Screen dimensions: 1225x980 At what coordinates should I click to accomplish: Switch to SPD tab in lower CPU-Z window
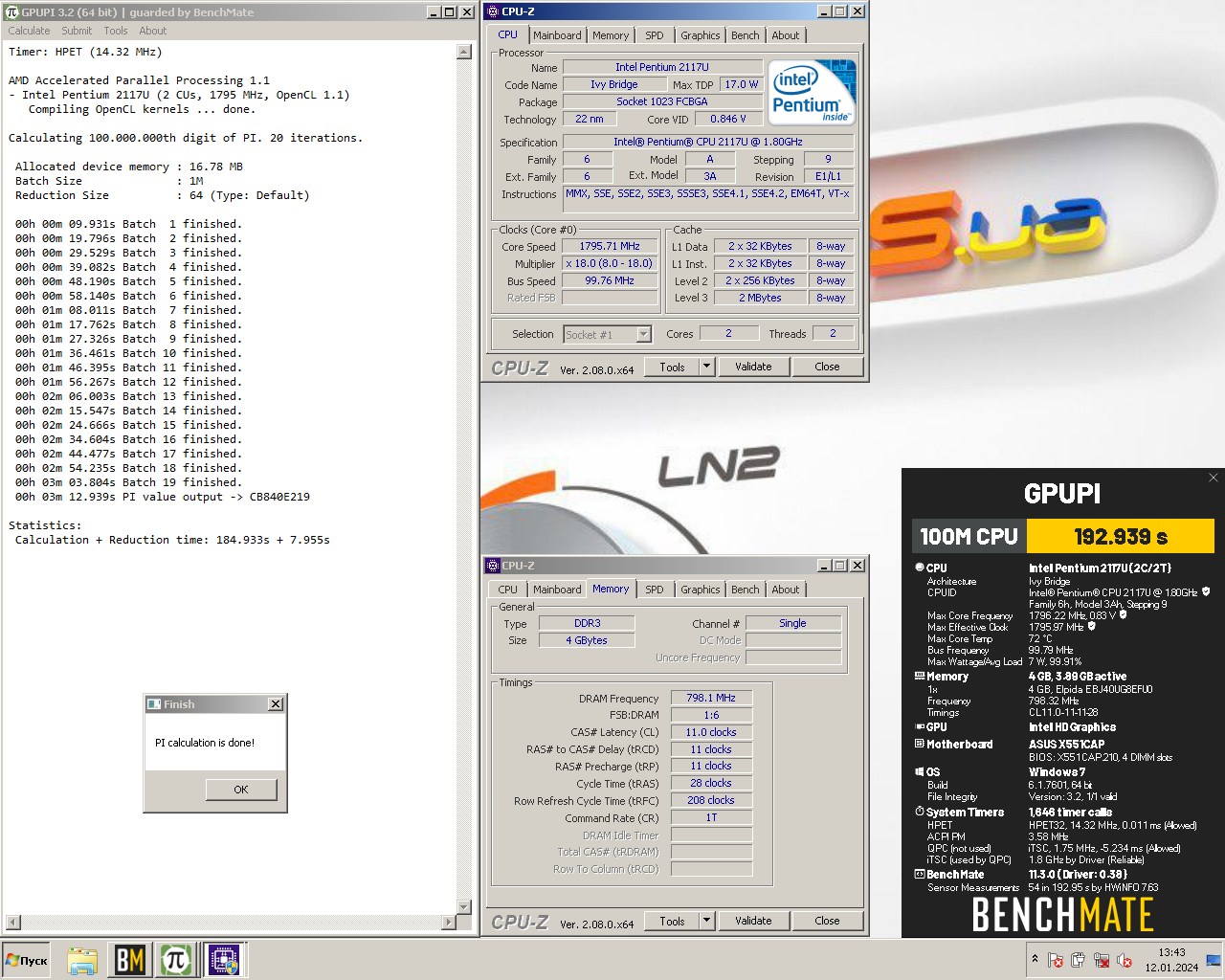[x=655, y=590]
